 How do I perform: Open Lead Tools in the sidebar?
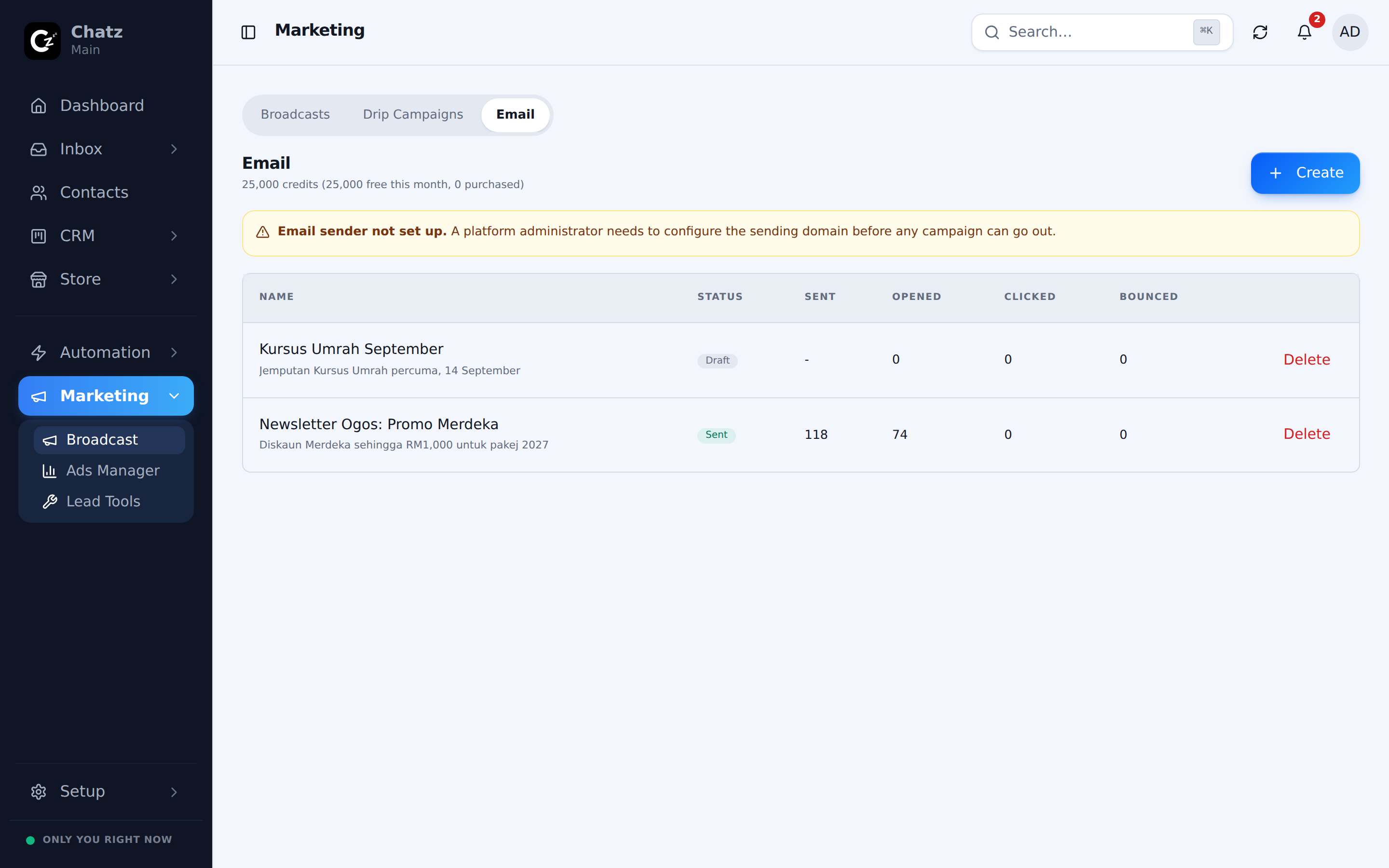coord(109,502)
